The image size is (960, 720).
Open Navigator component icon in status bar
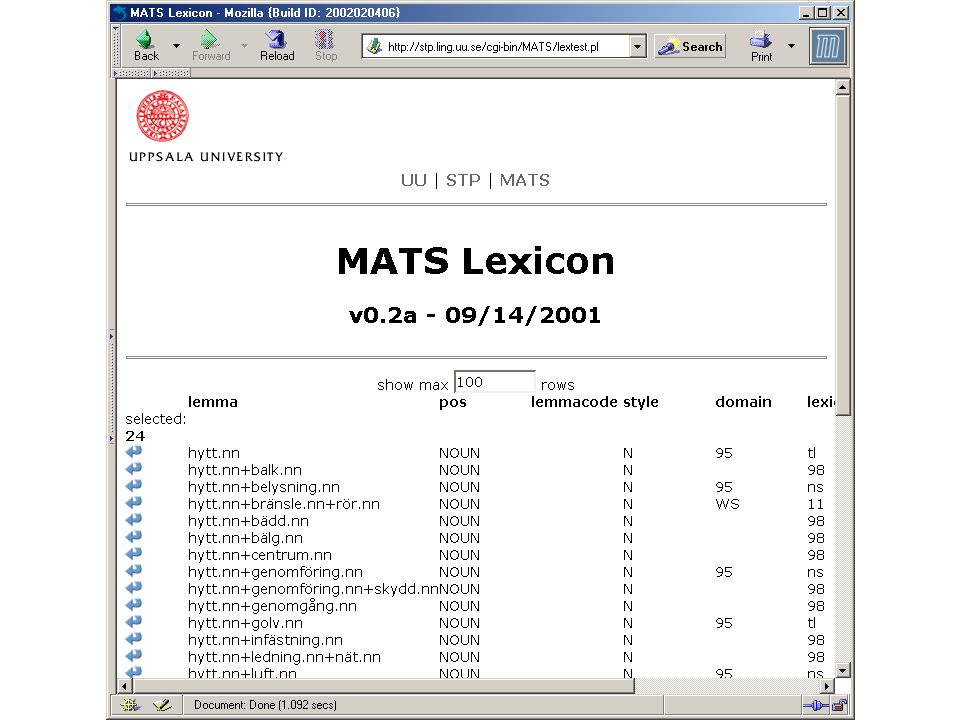130,705
